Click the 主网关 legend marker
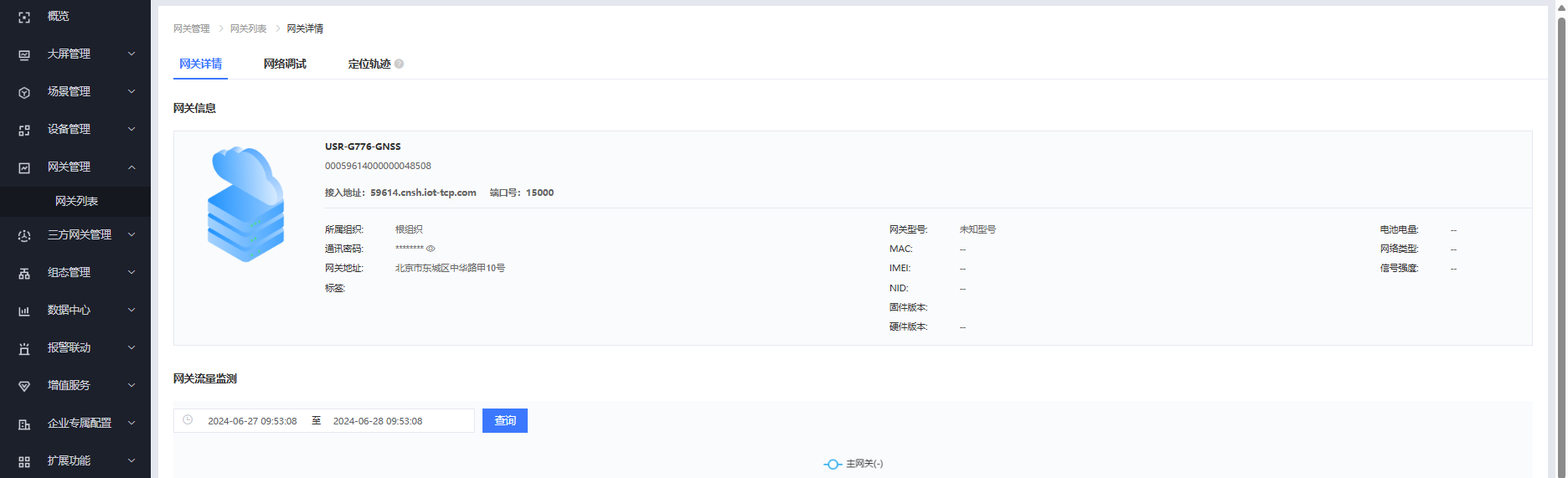Image resolution: width=1568 pixels, height=478 pixels. (x=833, y=464)
